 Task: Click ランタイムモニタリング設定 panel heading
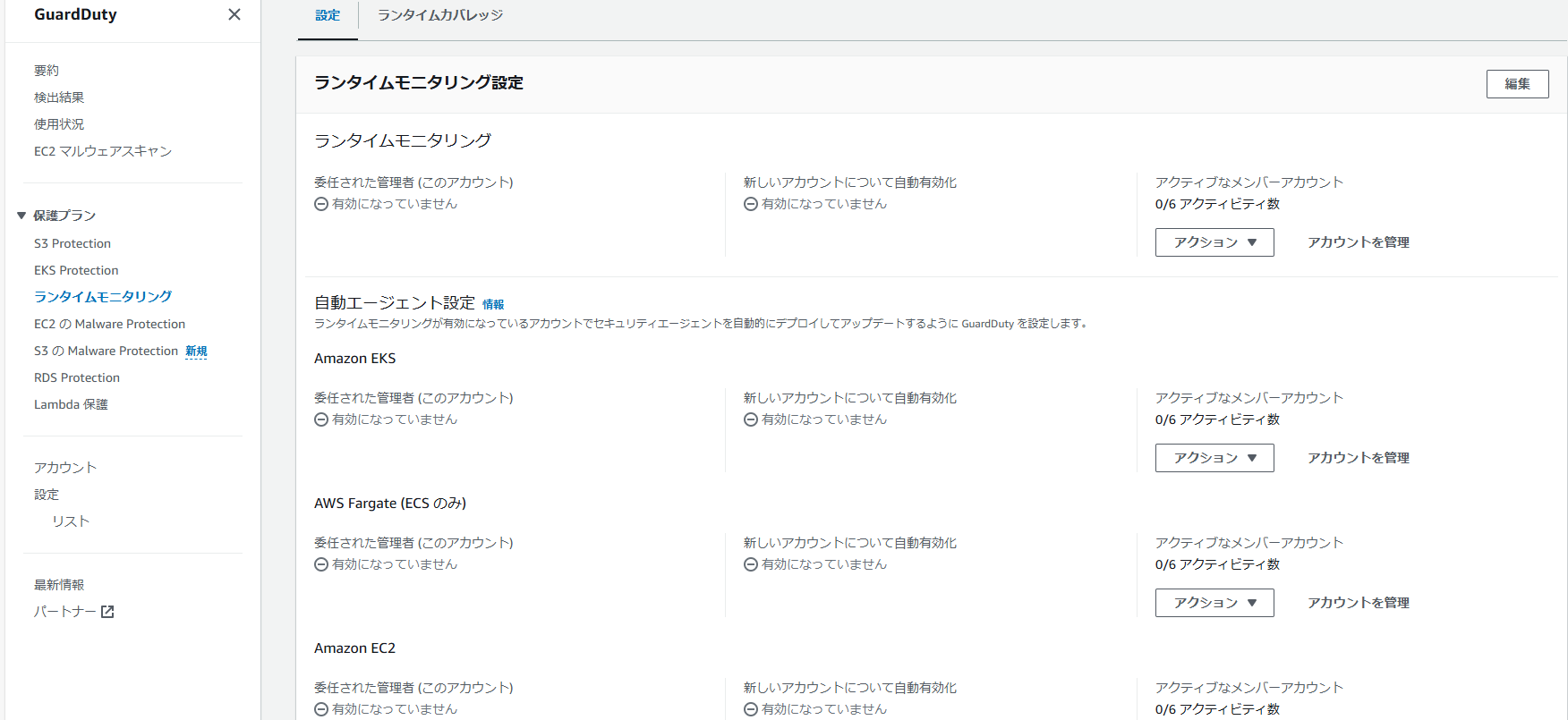click(419, 82)
